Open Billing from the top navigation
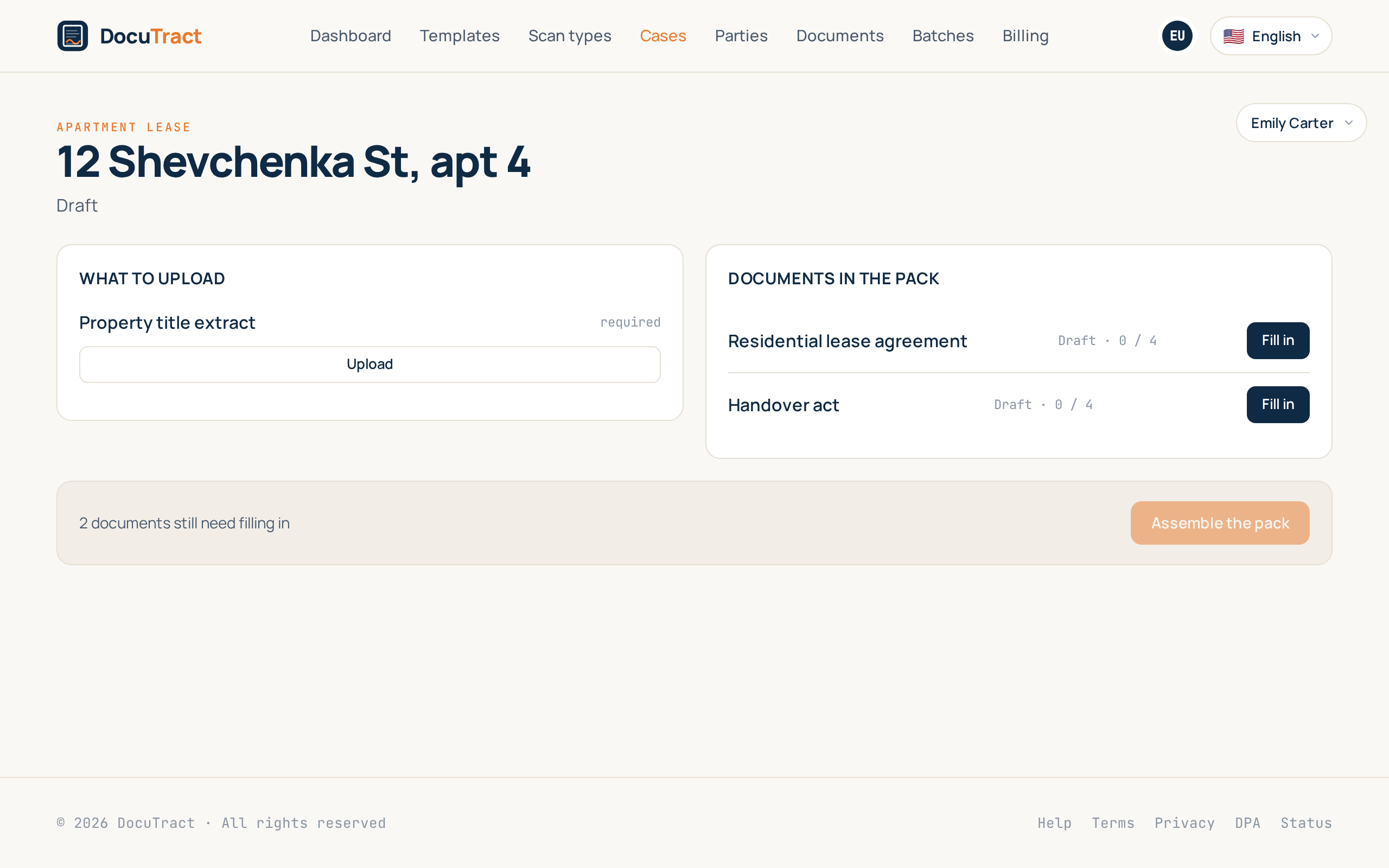 coord(1025,36)
